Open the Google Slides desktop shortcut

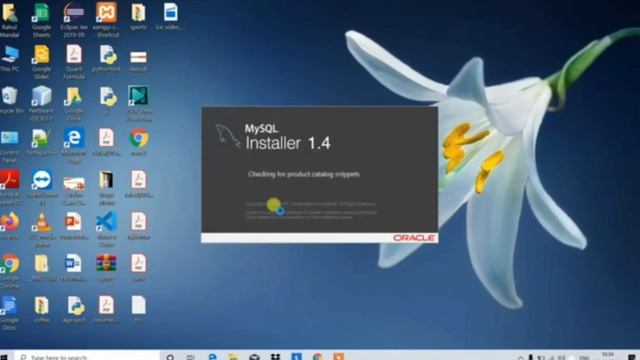pyautogui.click(x=41, y=62)
